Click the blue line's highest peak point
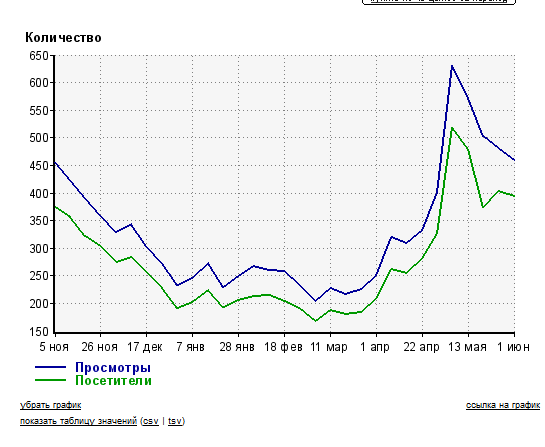Viewport: 545px width, 447px height. pyautogui.click(x=452, y=65)
